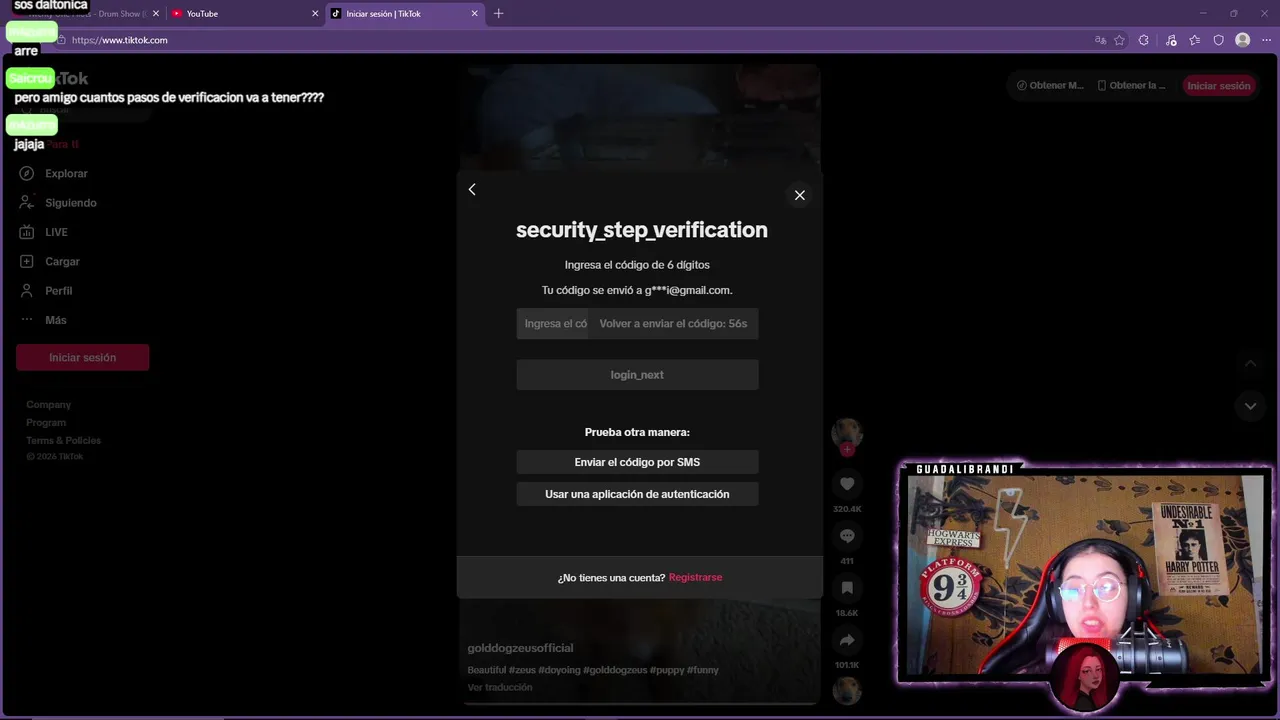Close the TikTok tab
Screen dimensions: 1280x720
coord(475,14)
